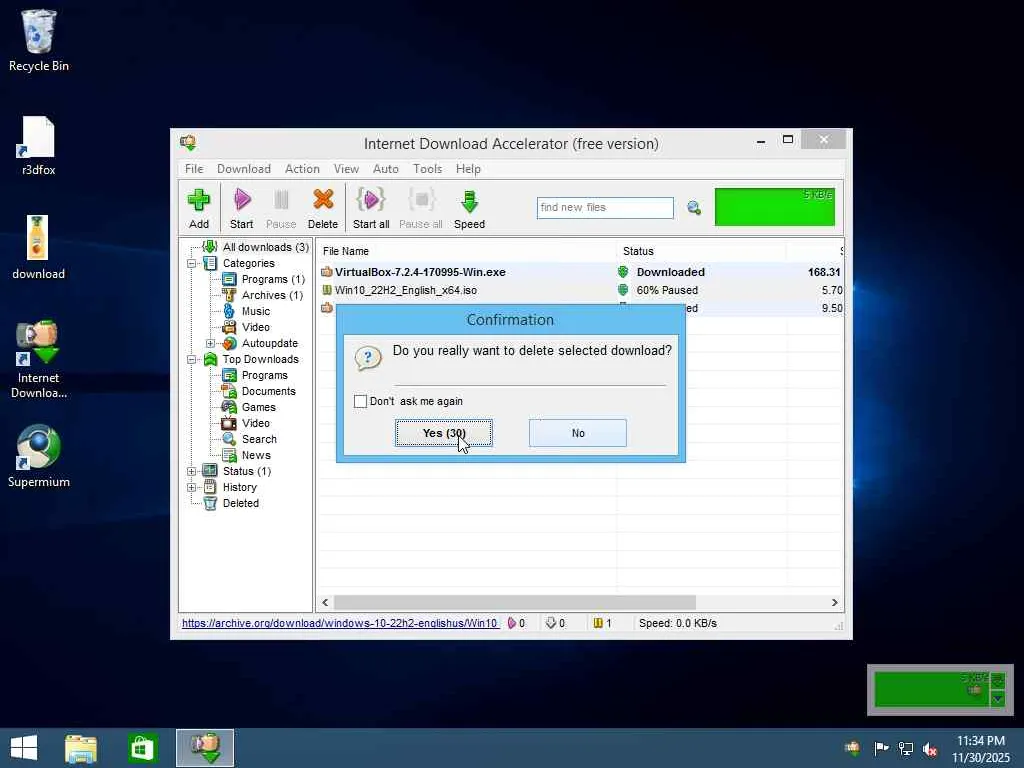Click the muted volume tray icon
The height and width of the screenshot is (768, 1024).
coord(930,749)
